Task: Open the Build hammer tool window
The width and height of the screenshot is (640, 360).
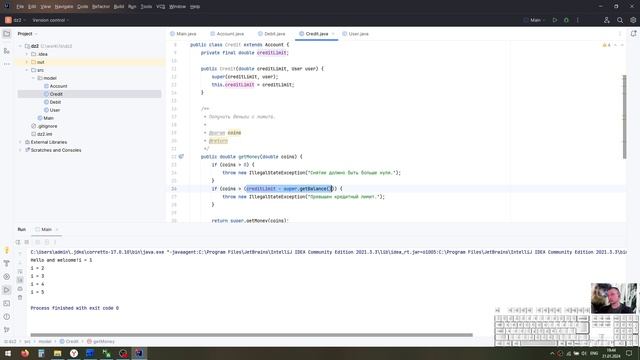Action: point(7,264)
